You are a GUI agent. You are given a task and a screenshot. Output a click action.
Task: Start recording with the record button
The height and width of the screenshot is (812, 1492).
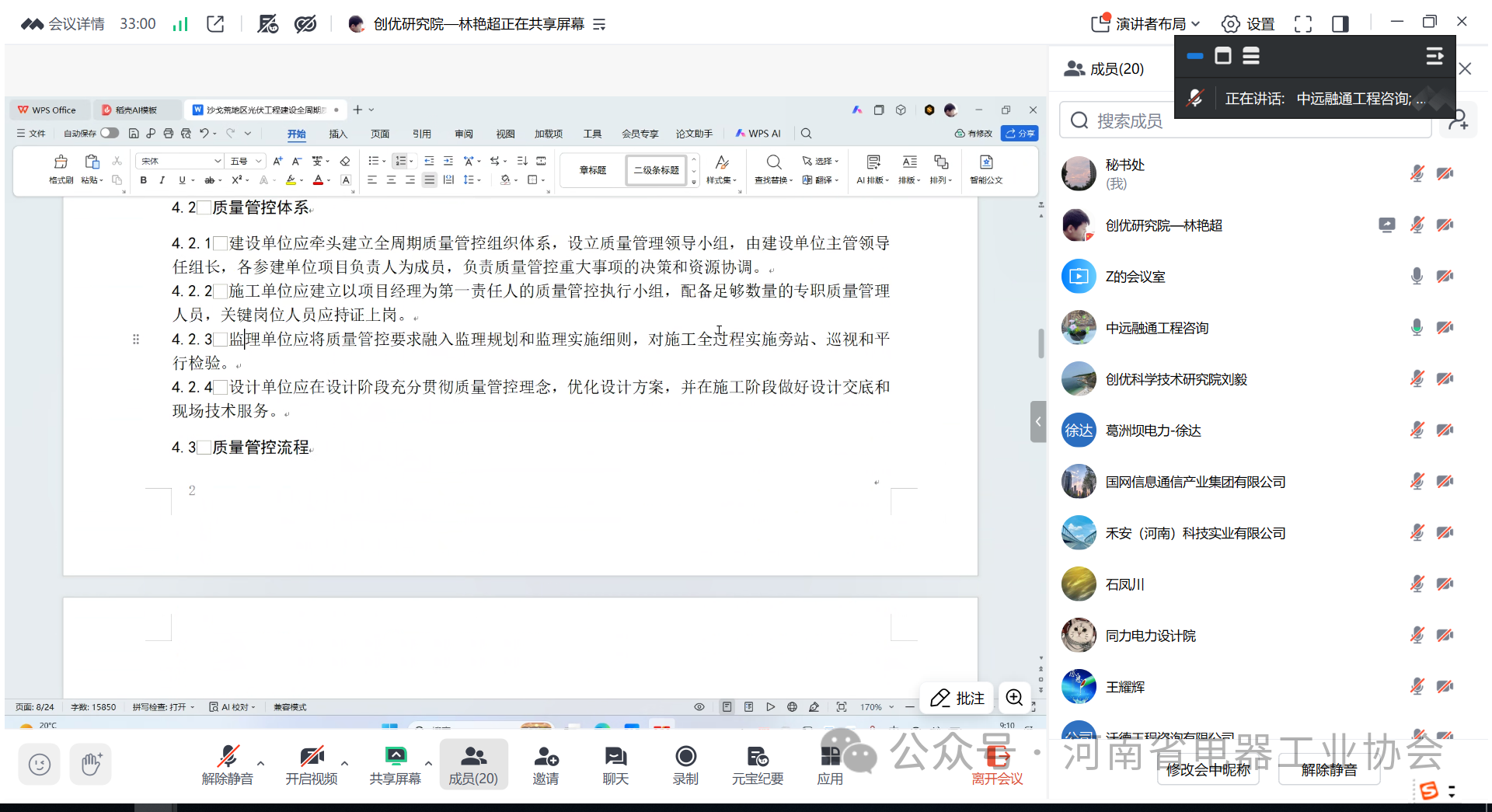tap(685, 765)
